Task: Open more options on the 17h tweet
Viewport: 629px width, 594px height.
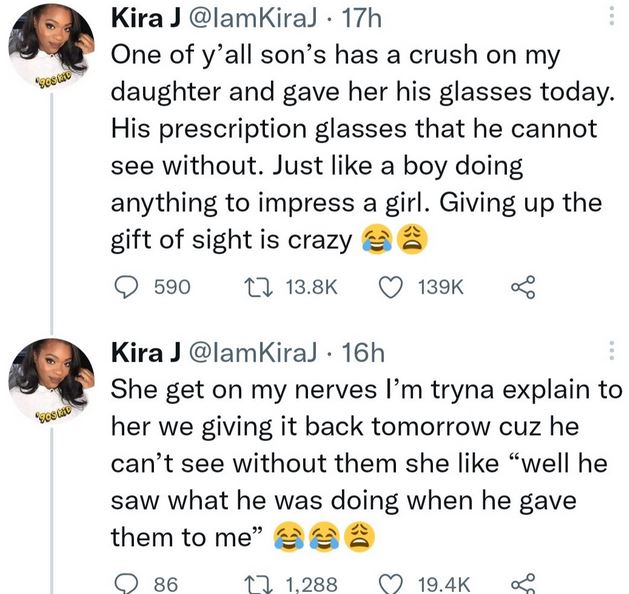Action: coord(611,19)
